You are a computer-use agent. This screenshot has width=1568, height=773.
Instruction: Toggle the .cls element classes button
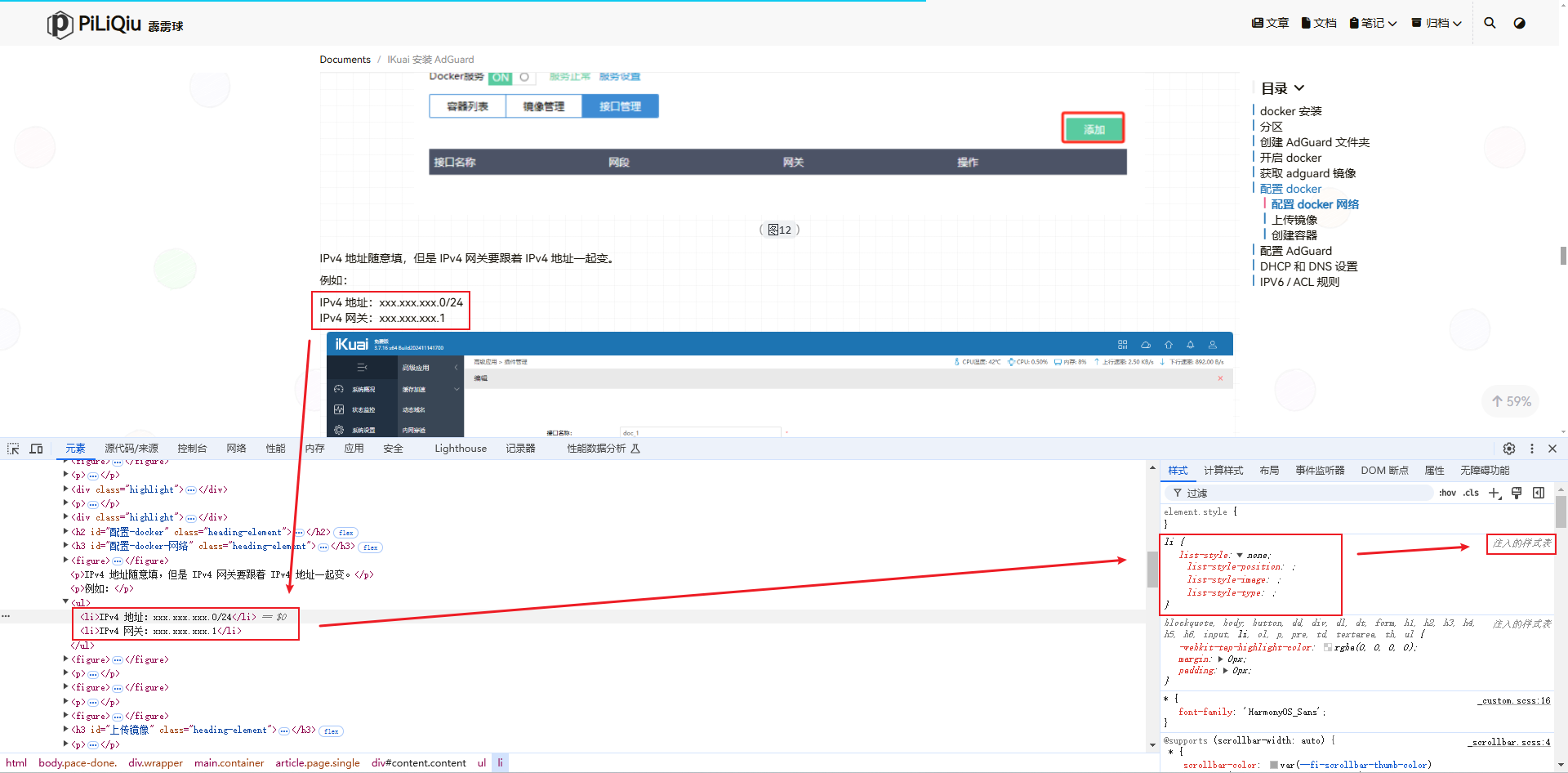pyautogui.click(x=1471, y=493)
